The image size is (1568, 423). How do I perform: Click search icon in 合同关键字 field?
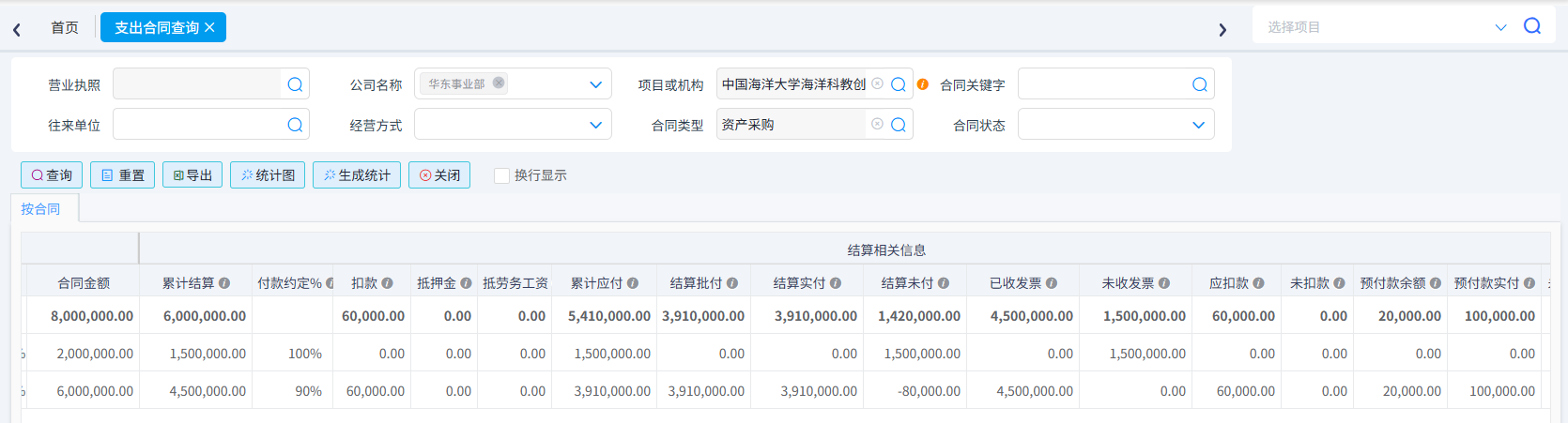[x=1200, y=84]
